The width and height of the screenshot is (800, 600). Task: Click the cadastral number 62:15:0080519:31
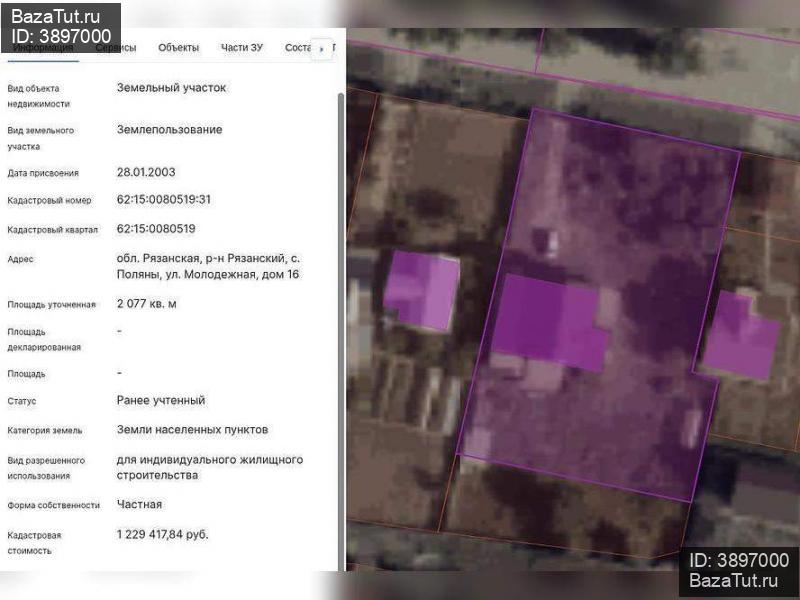tap(163, 199)
